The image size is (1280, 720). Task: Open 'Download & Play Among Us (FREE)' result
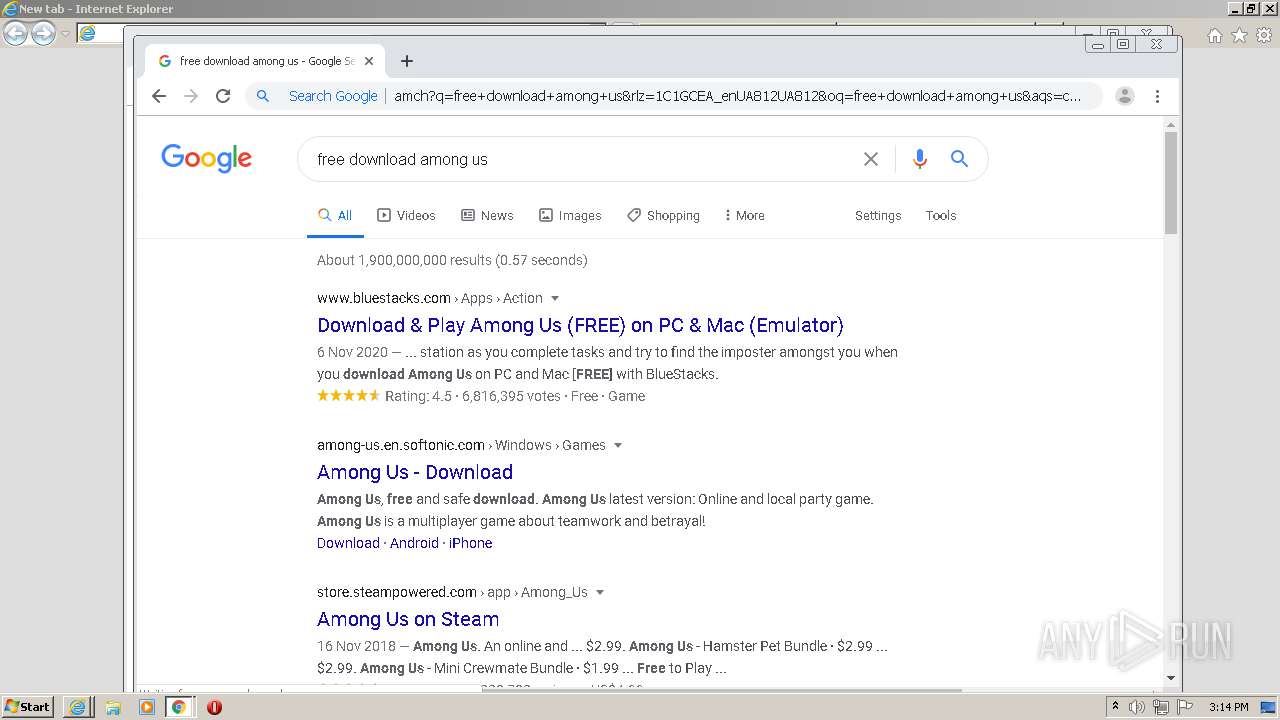580,325
